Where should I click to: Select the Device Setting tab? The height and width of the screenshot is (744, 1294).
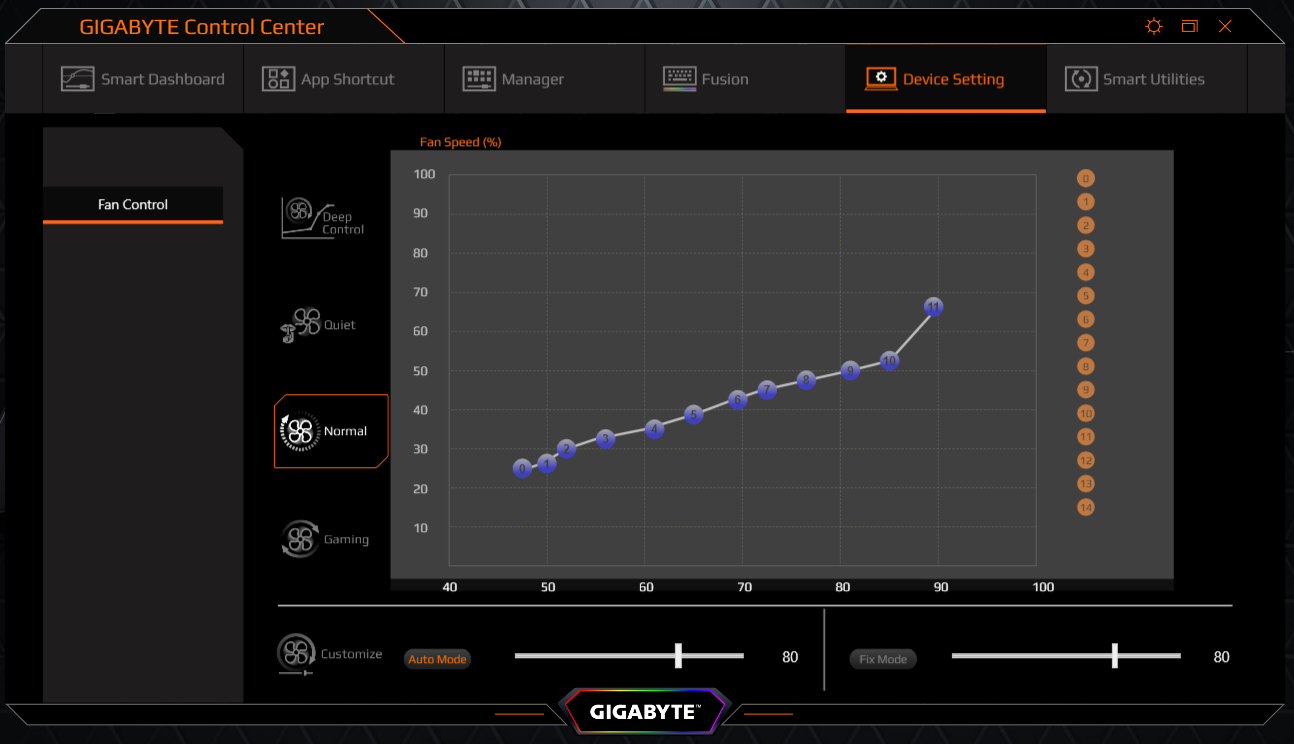(x=946, y=79)
